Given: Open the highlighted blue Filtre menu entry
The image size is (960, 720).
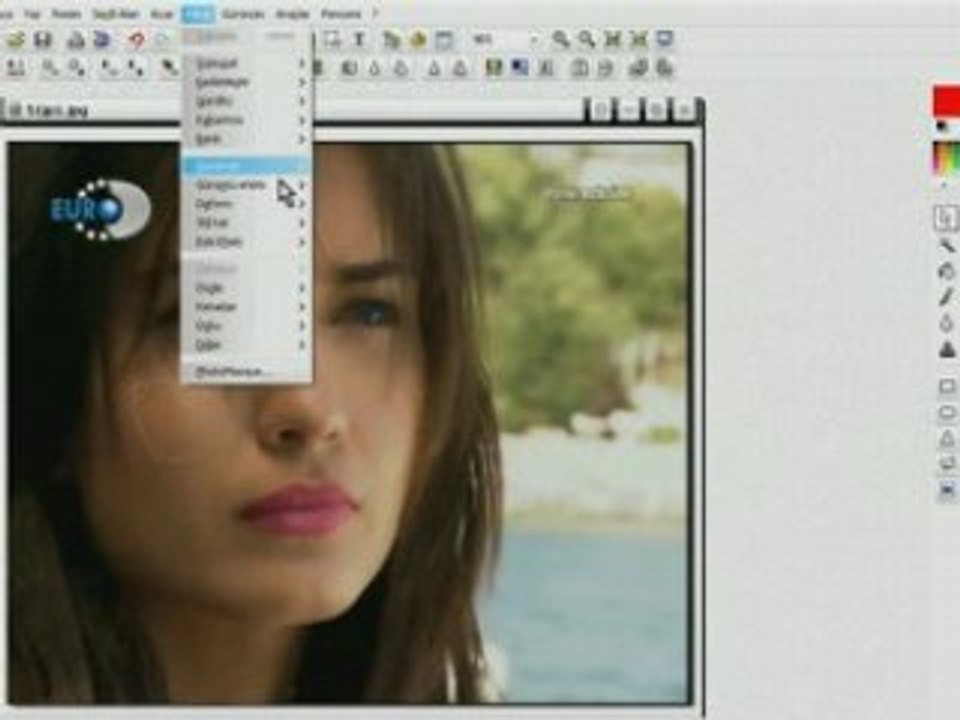Looking at the screenshot, I should tap(247, 166).
